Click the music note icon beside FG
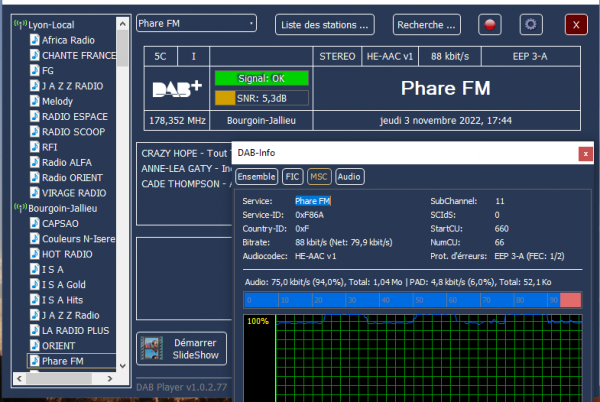Viewport: 600px width, 402px height. point(35,70)
